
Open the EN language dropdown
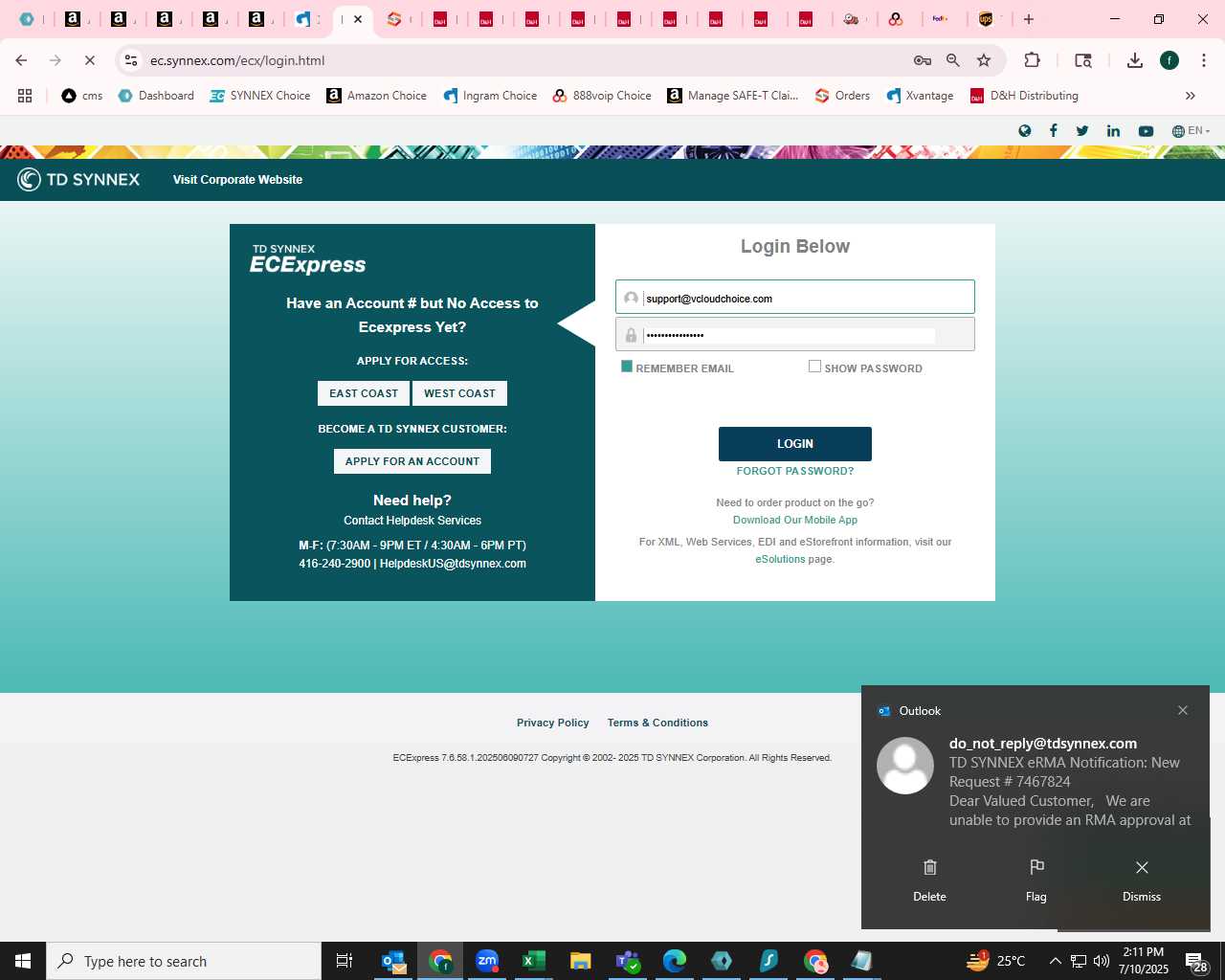point(1192,131)
